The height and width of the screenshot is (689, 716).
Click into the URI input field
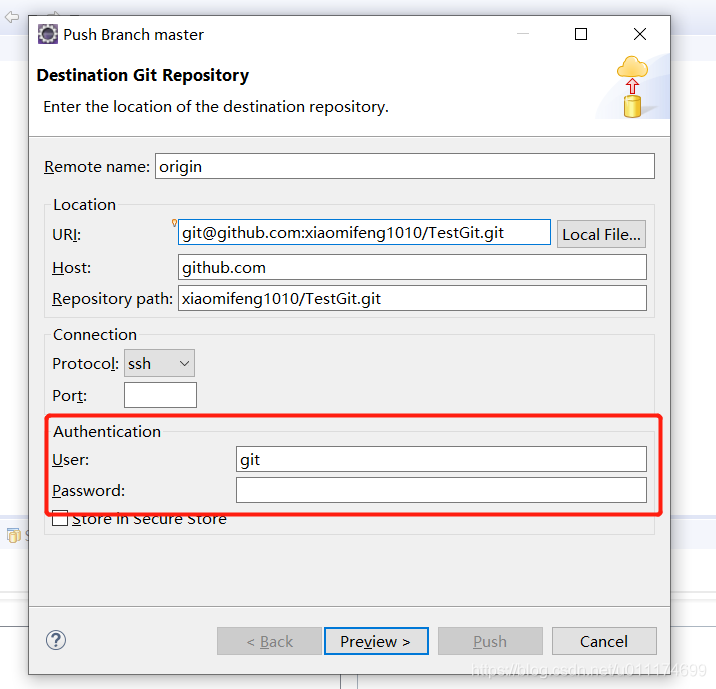(364, 232)
